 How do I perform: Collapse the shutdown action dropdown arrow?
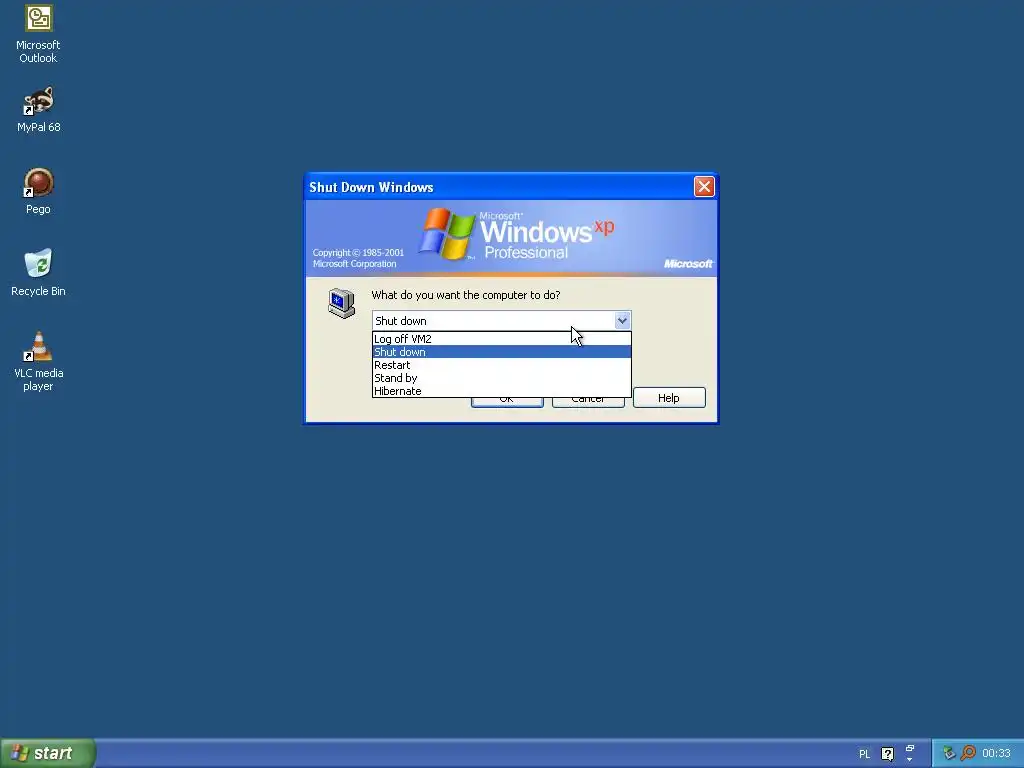point(622,321)
